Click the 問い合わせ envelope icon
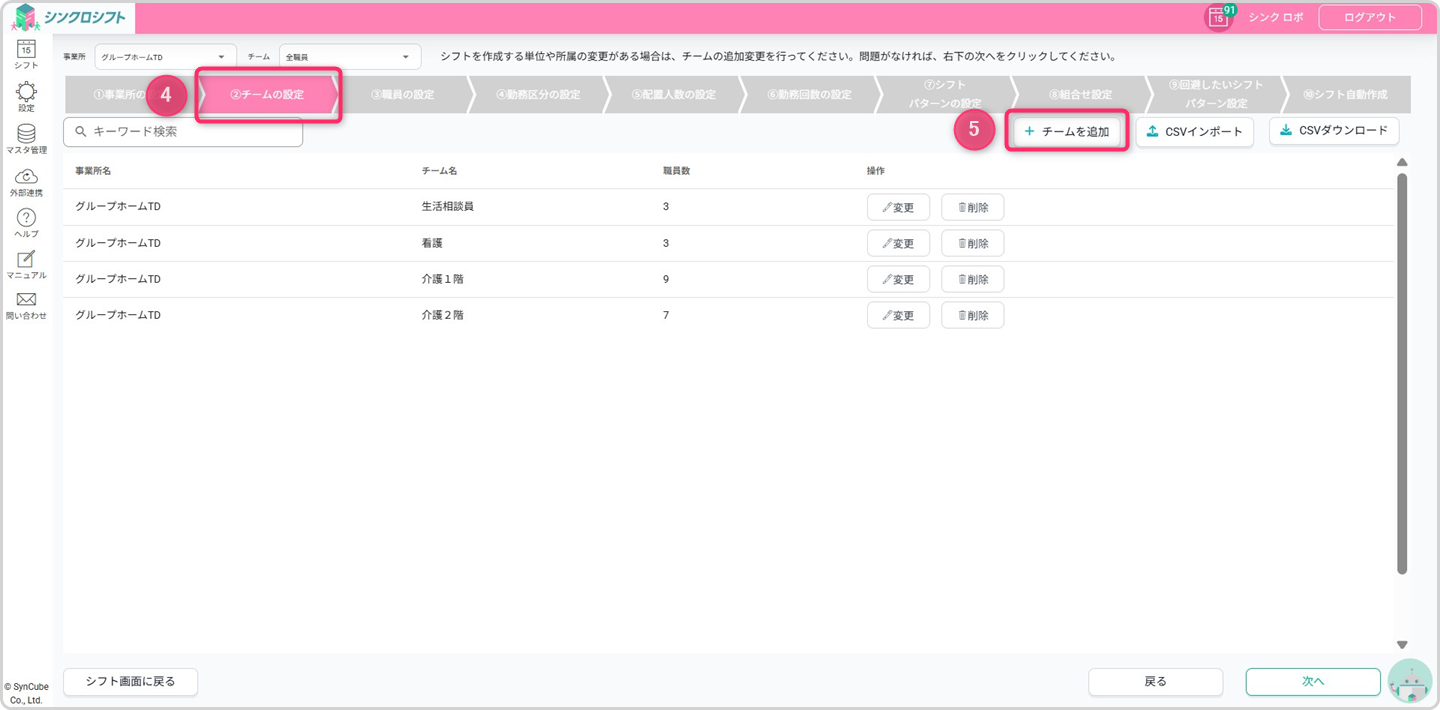Image resolution: width=1440 pixels, height=710 pixels. [x=26, y=301]
